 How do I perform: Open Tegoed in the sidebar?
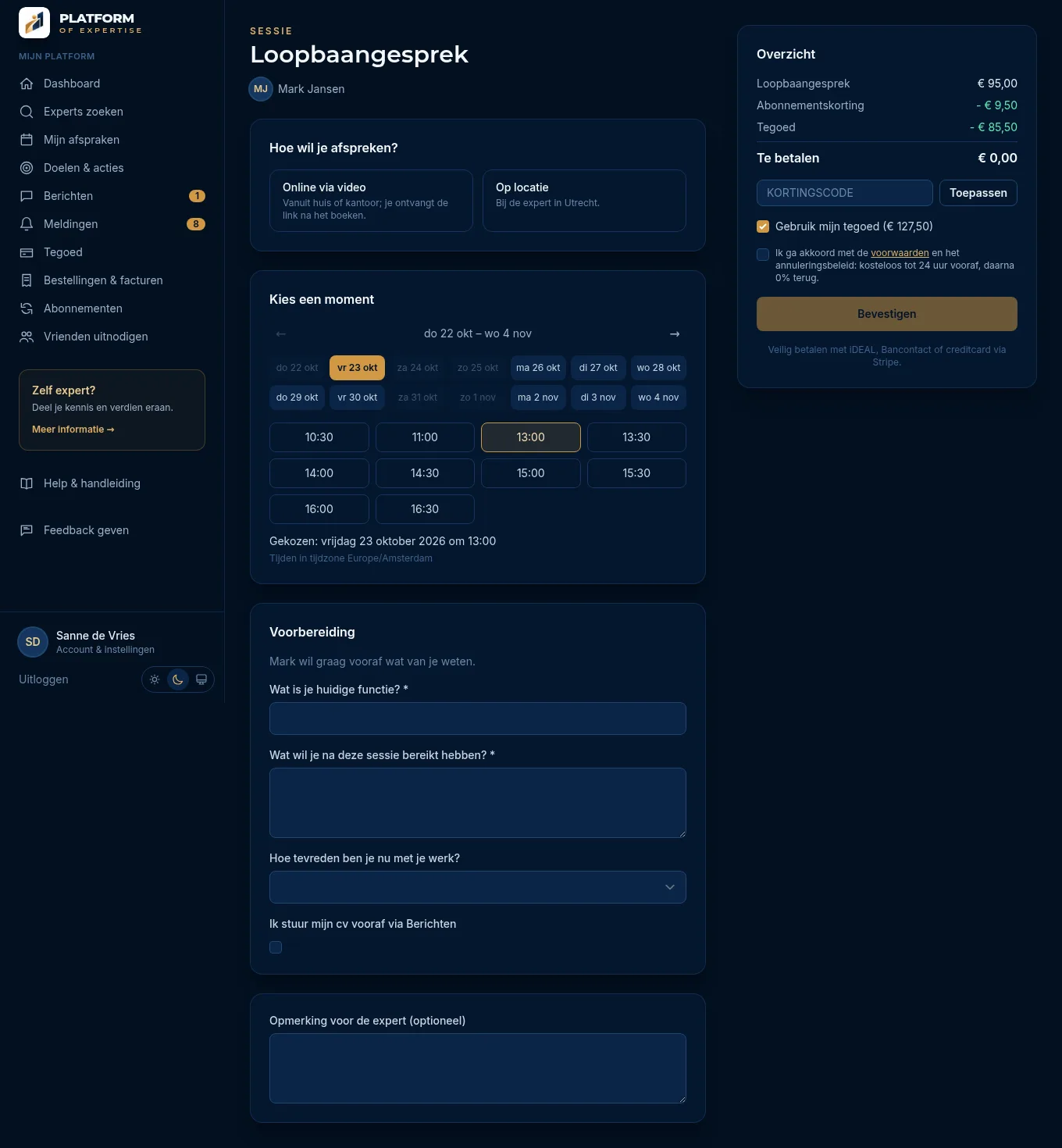pyautogui.click(x=112, y=252)
